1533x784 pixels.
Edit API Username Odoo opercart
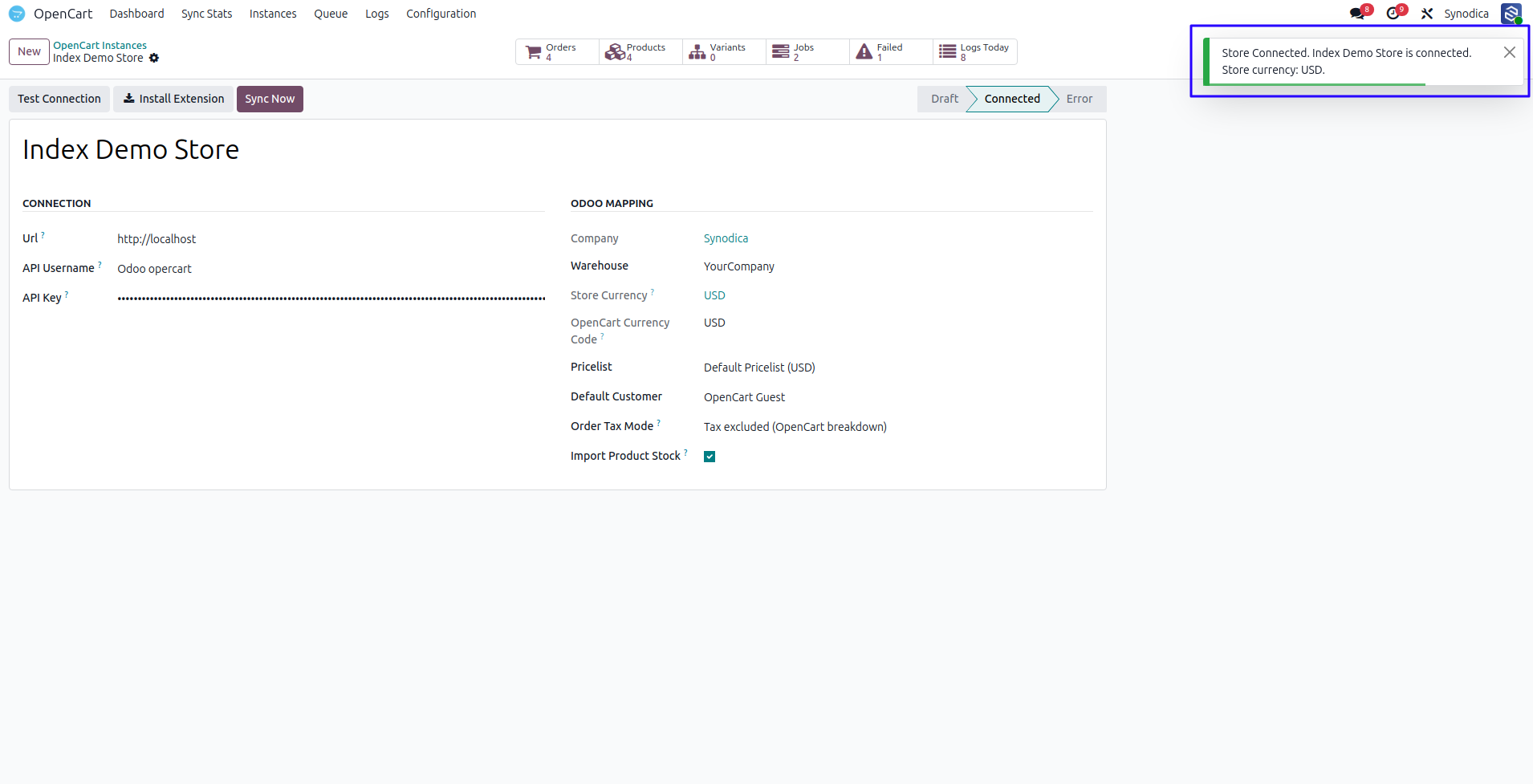[331, 269]
